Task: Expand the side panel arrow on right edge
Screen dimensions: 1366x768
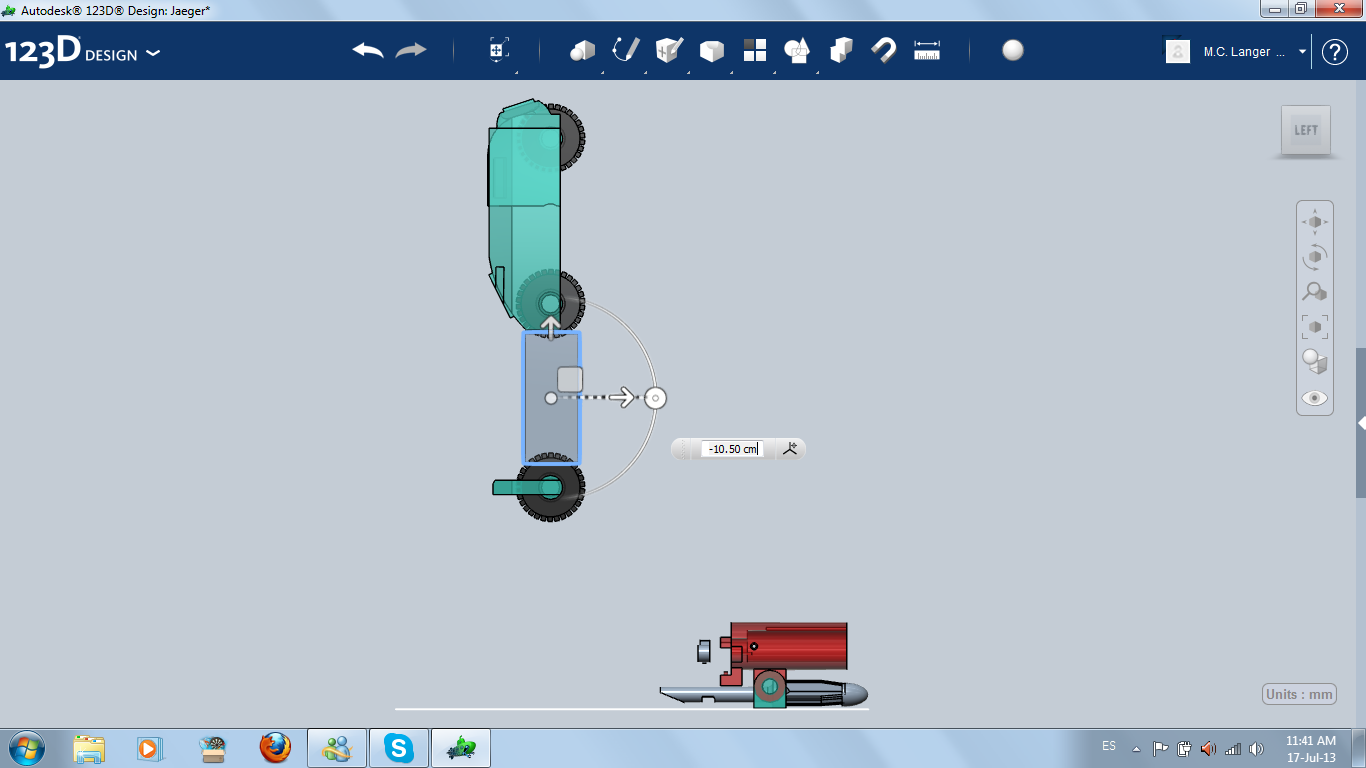Action: point(1361,424)
